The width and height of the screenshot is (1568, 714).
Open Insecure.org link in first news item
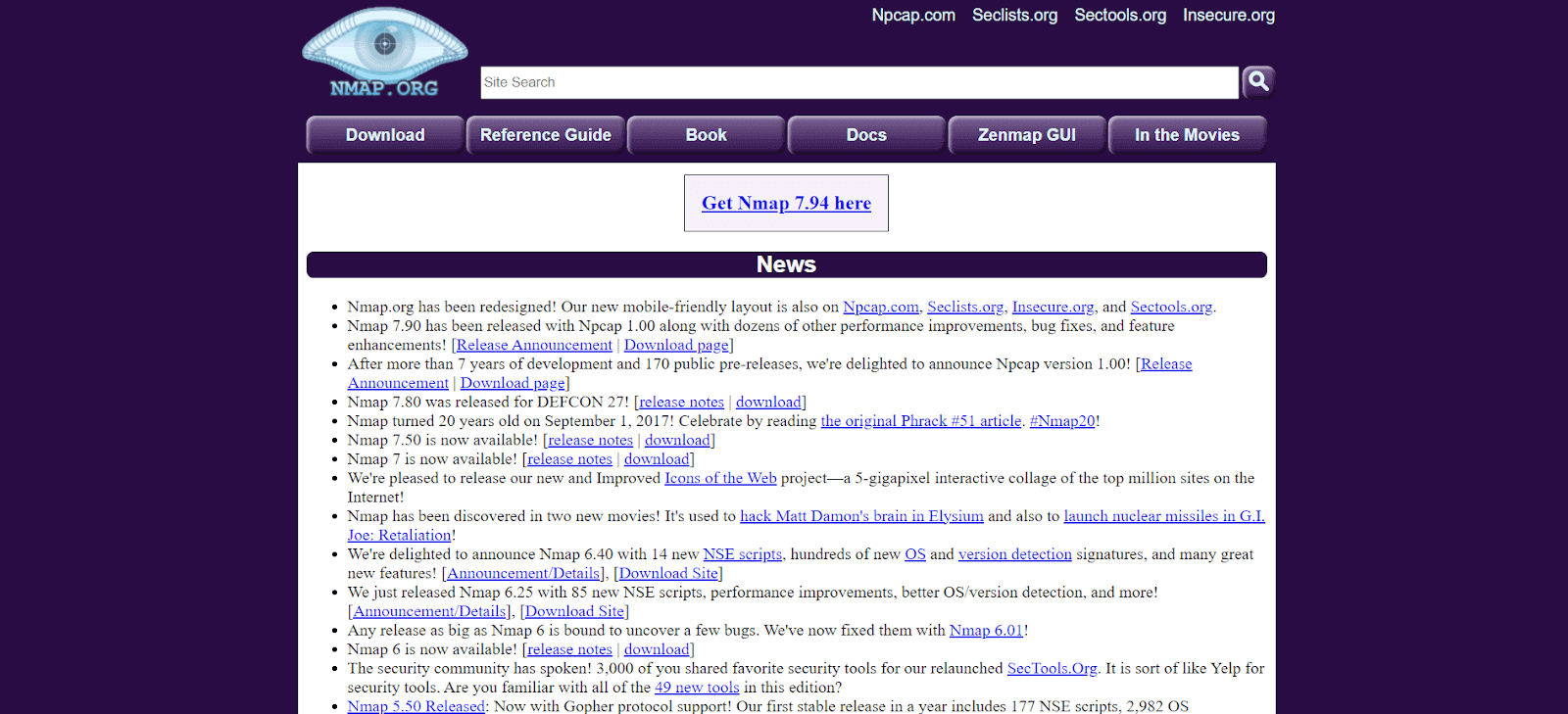[x=1053, y=307]
